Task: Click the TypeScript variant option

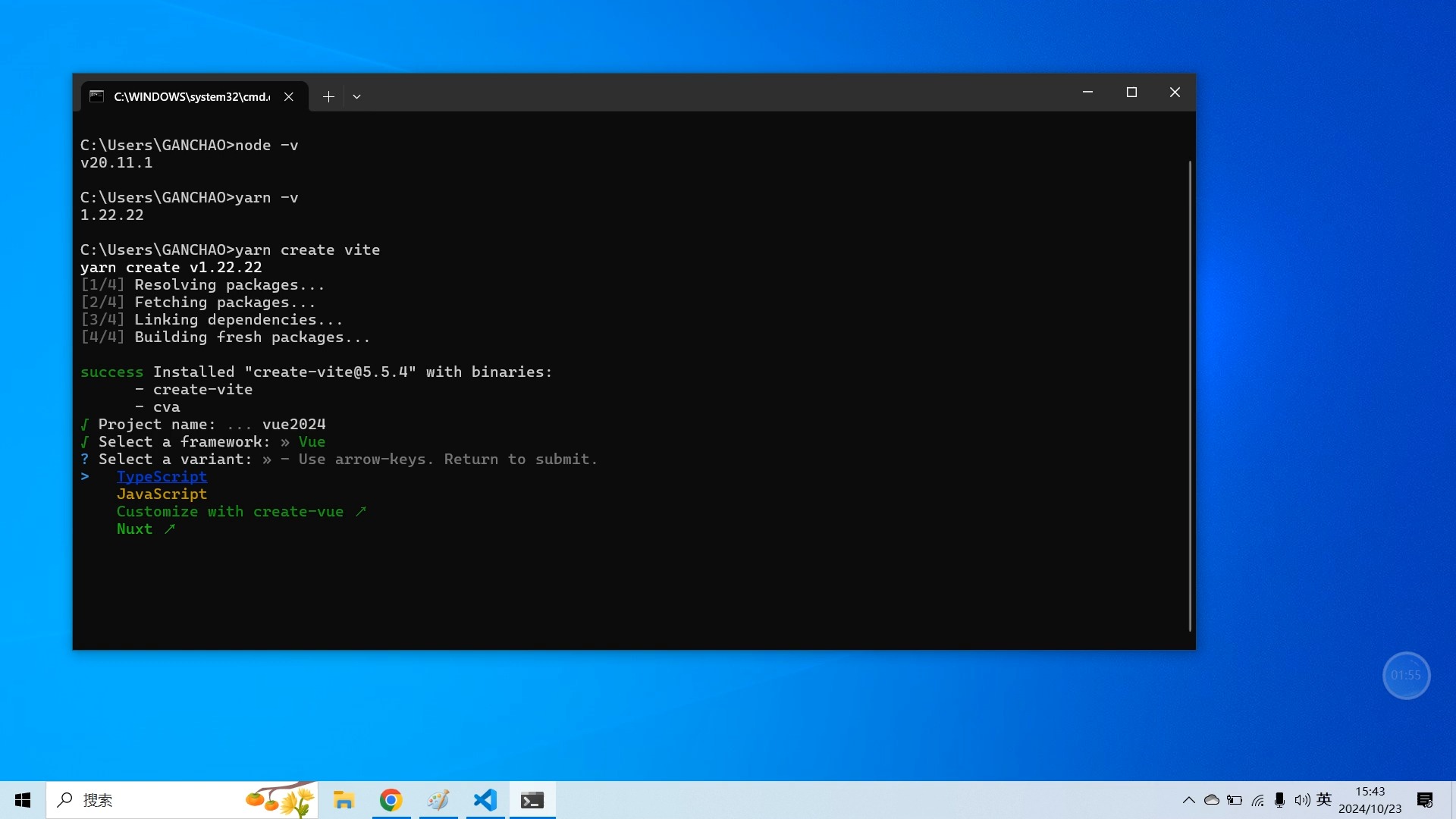Action: pos(162,476)
